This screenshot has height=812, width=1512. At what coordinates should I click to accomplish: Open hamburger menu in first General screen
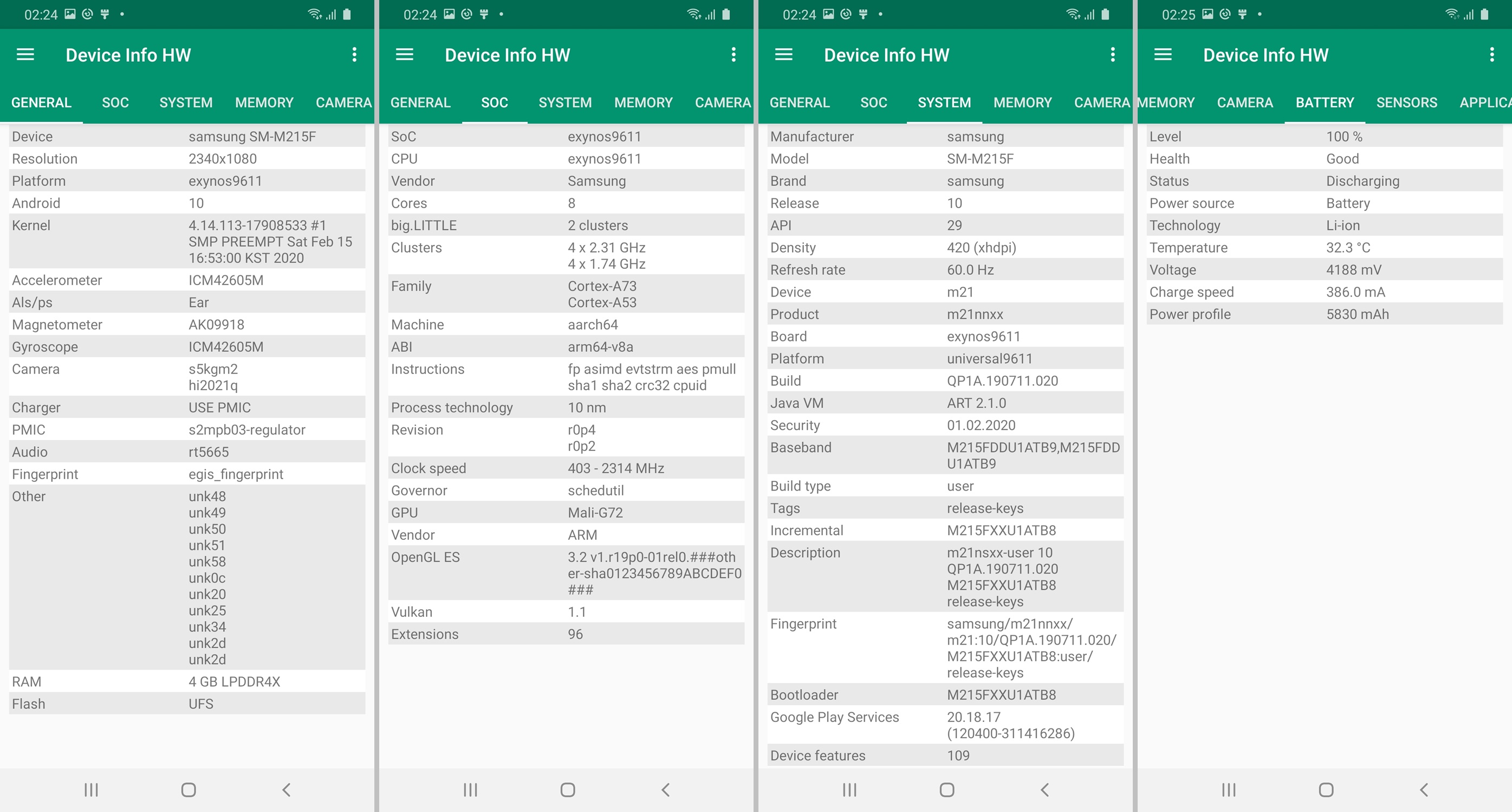coord(25,55)
